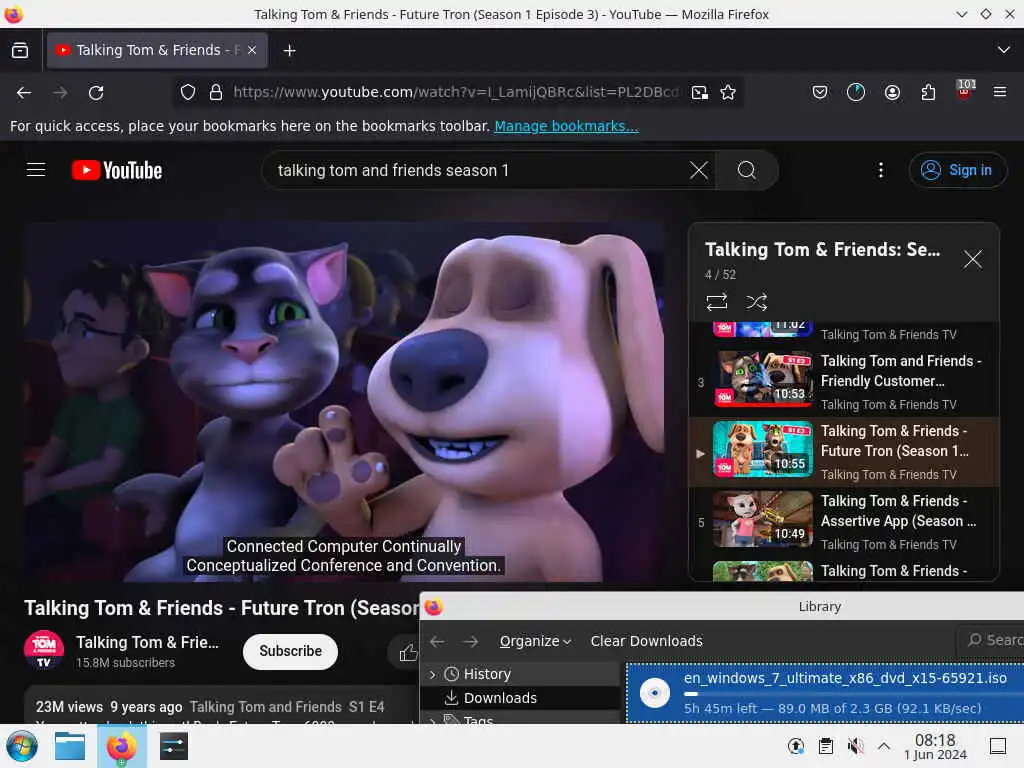Click the Sign in button
Screen dimensions: 1024x768
[x=957, y=170]
